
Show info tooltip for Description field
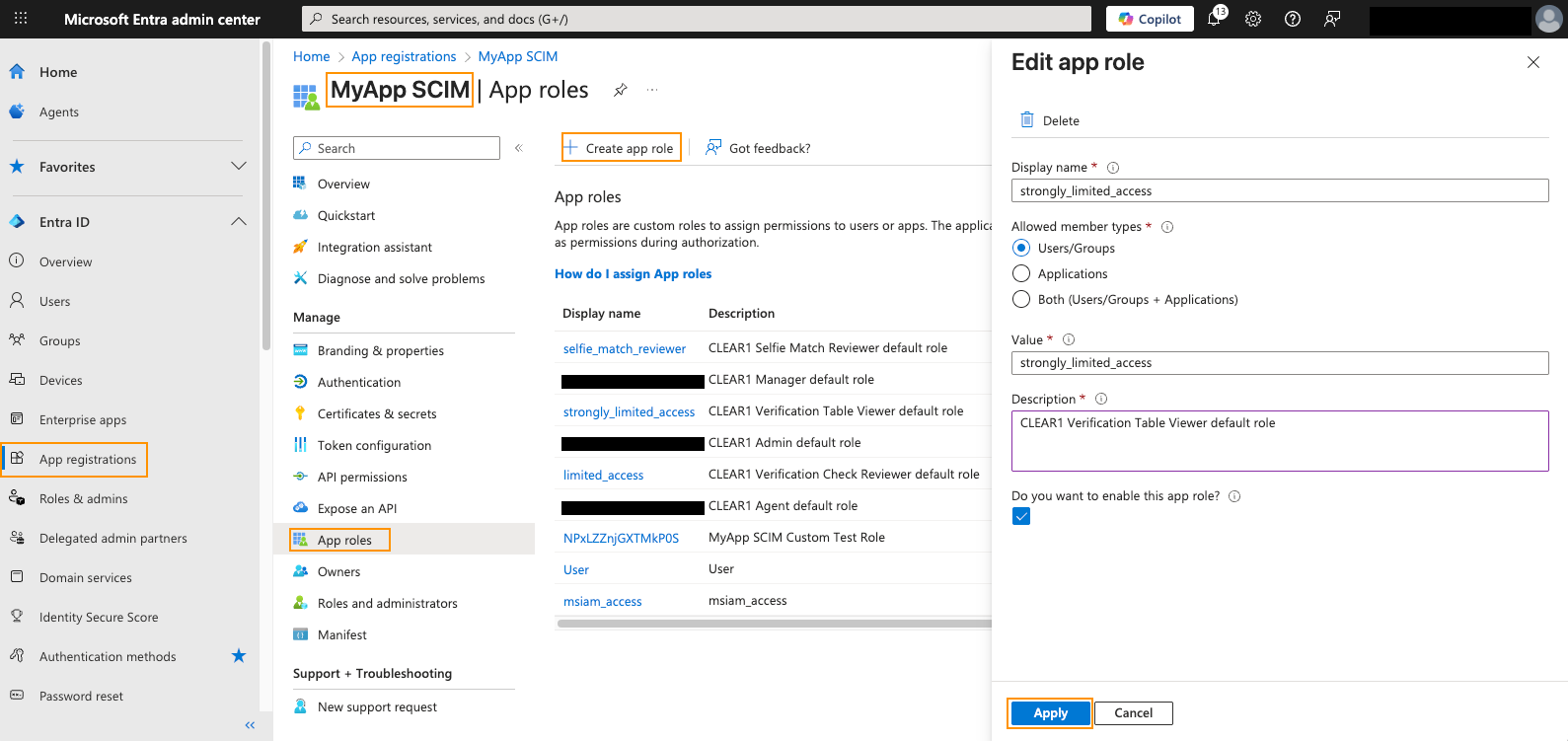pos(1101,400)
